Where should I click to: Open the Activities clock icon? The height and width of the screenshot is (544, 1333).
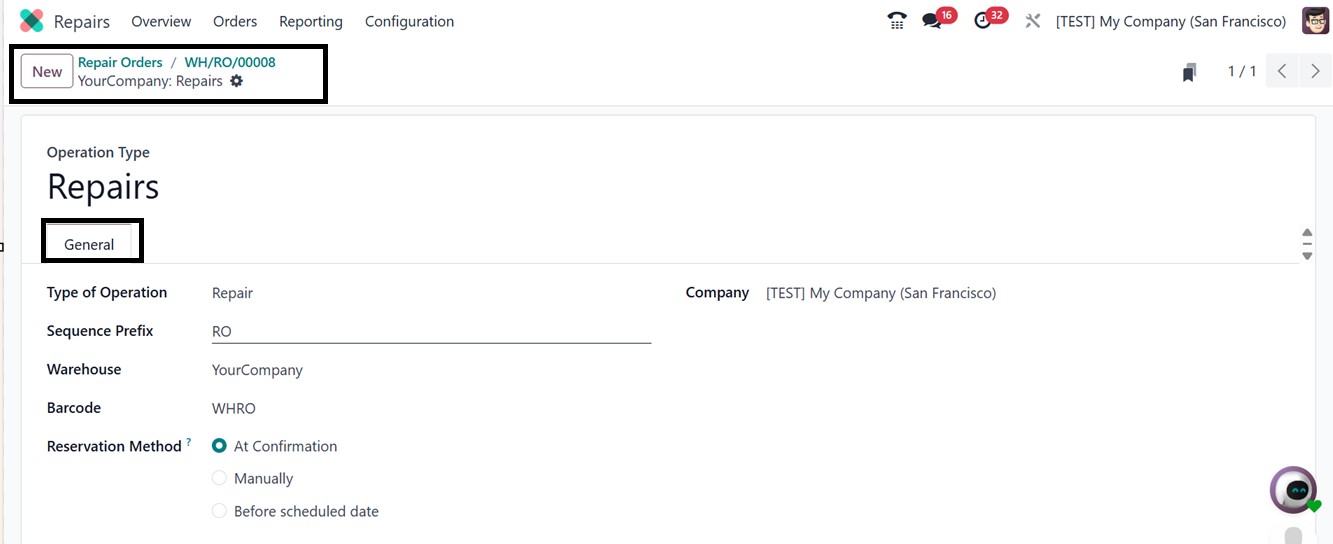click(x=984, y=21)
